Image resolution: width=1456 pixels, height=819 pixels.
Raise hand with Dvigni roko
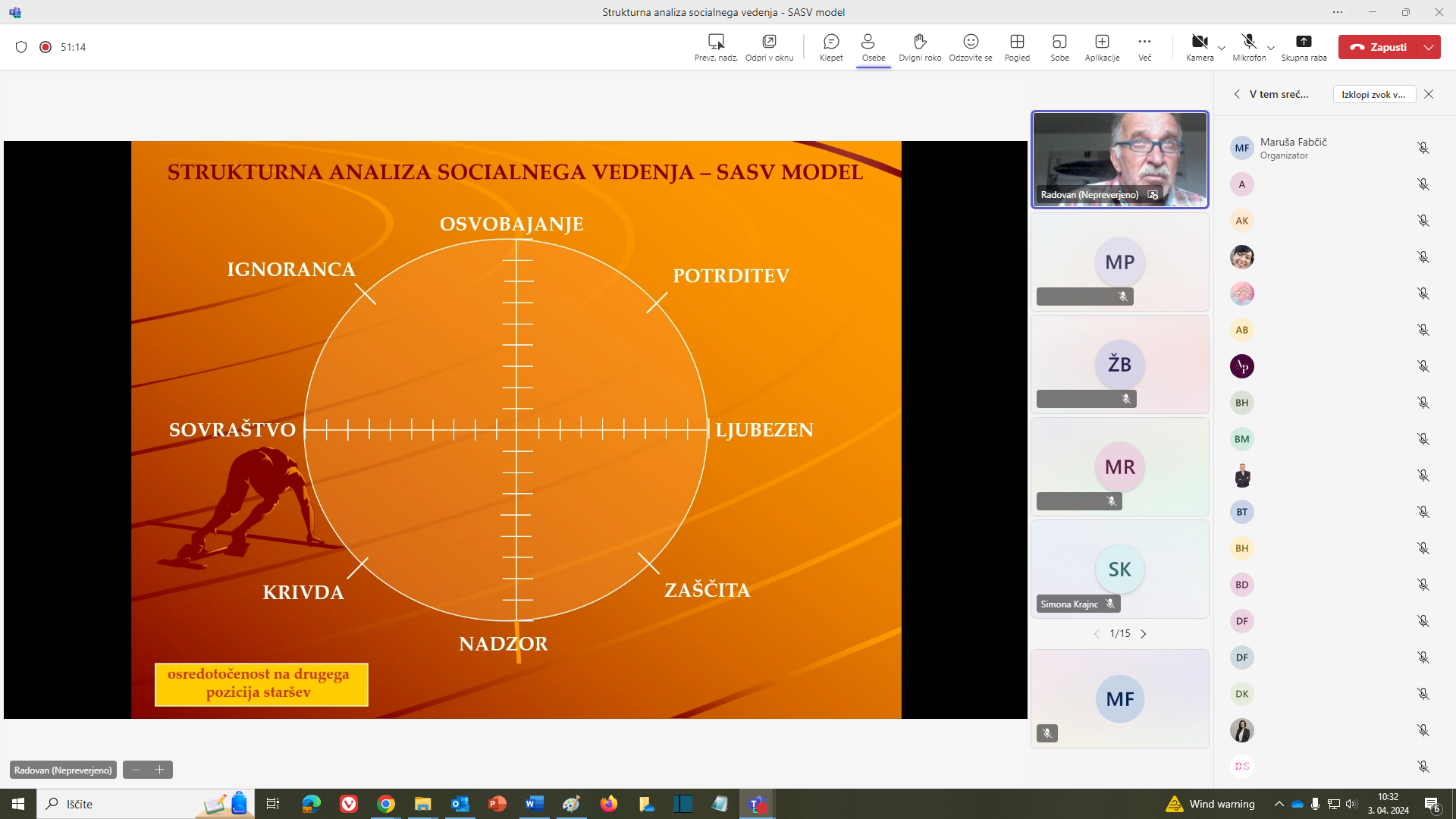[x=920, y=47]
